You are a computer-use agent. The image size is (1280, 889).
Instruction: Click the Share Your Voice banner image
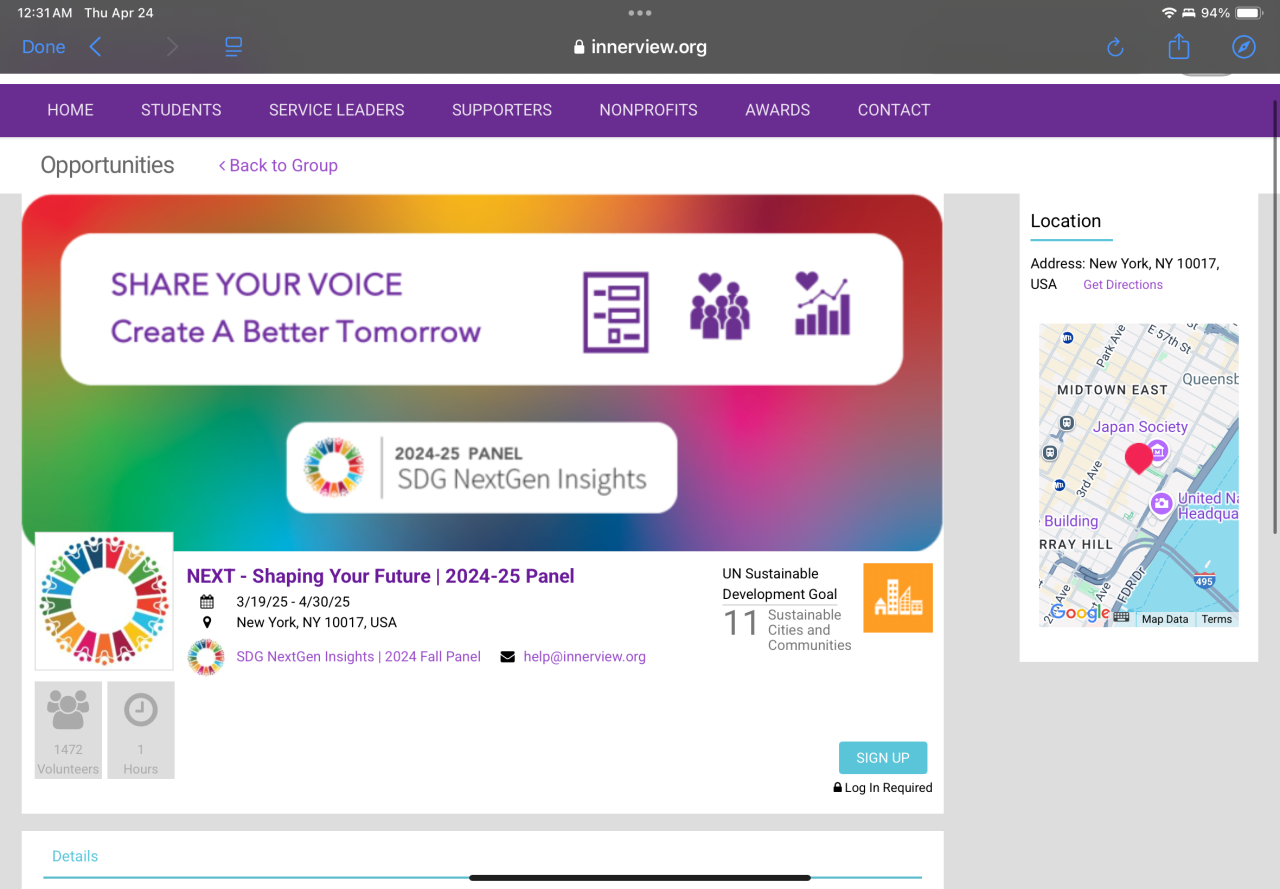(x=482, y=372)
